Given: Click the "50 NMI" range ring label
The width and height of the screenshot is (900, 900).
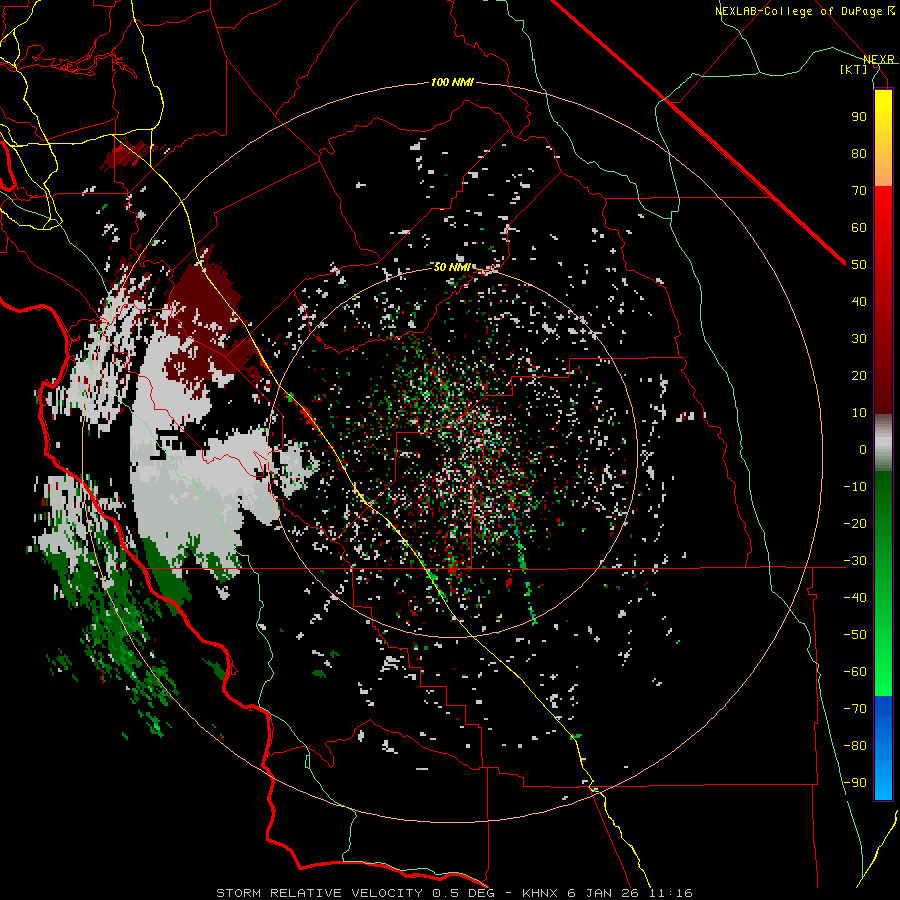Looking at the screenshot, I should [452, 267].
